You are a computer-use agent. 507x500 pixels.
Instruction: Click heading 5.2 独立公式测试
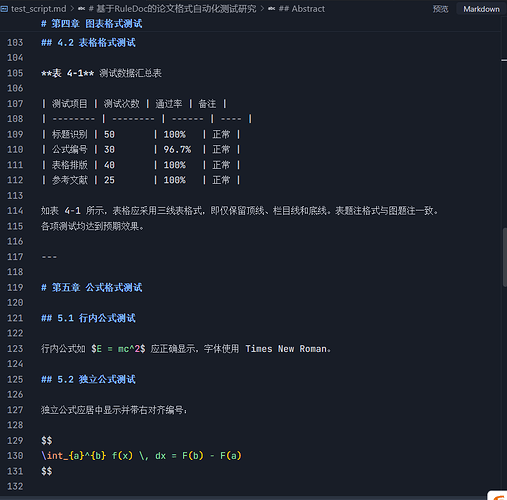pyautogui.click(x=88, y=379)
